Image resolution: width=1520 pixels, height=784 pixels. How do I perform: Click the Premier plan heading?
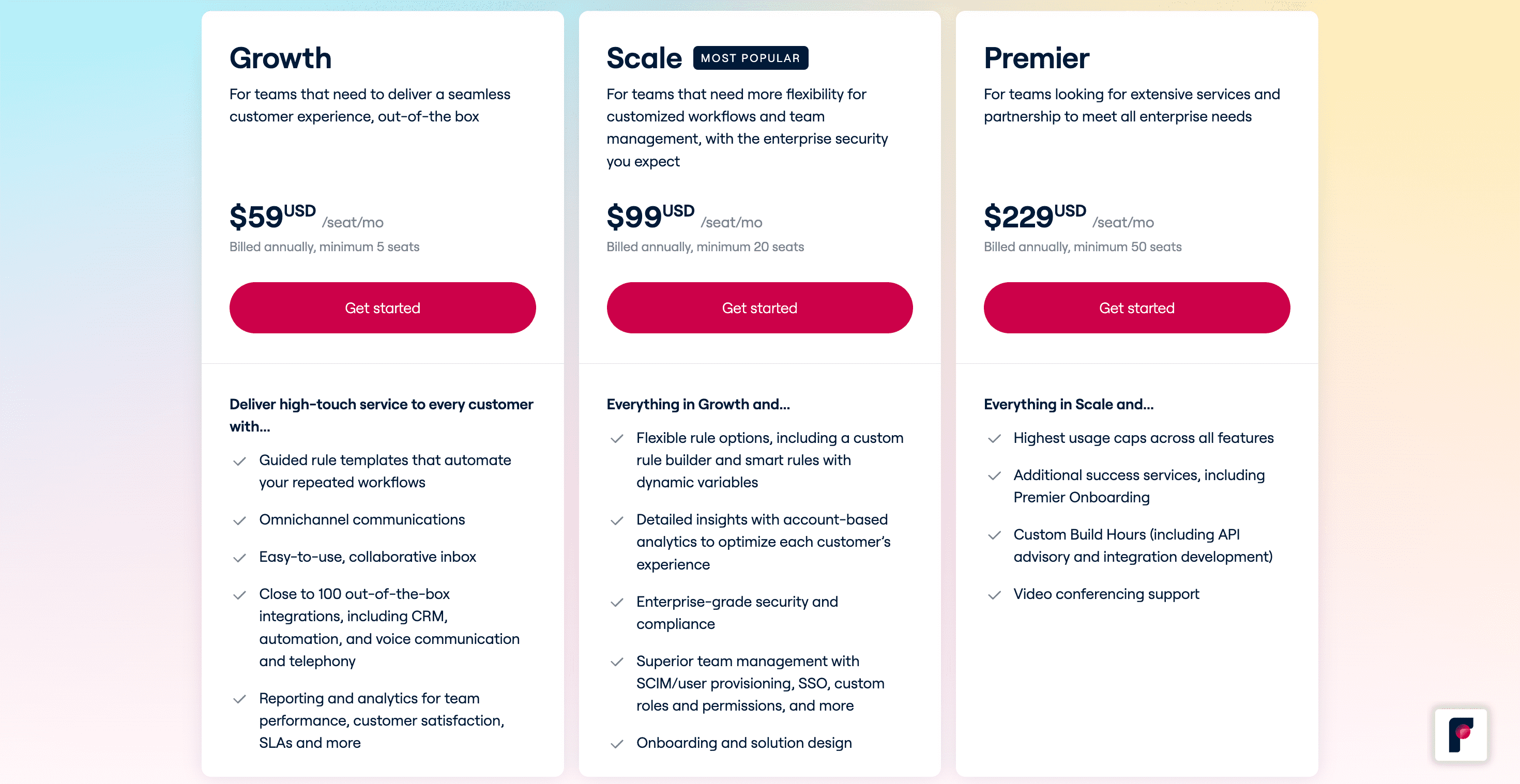pos(1036,58)
